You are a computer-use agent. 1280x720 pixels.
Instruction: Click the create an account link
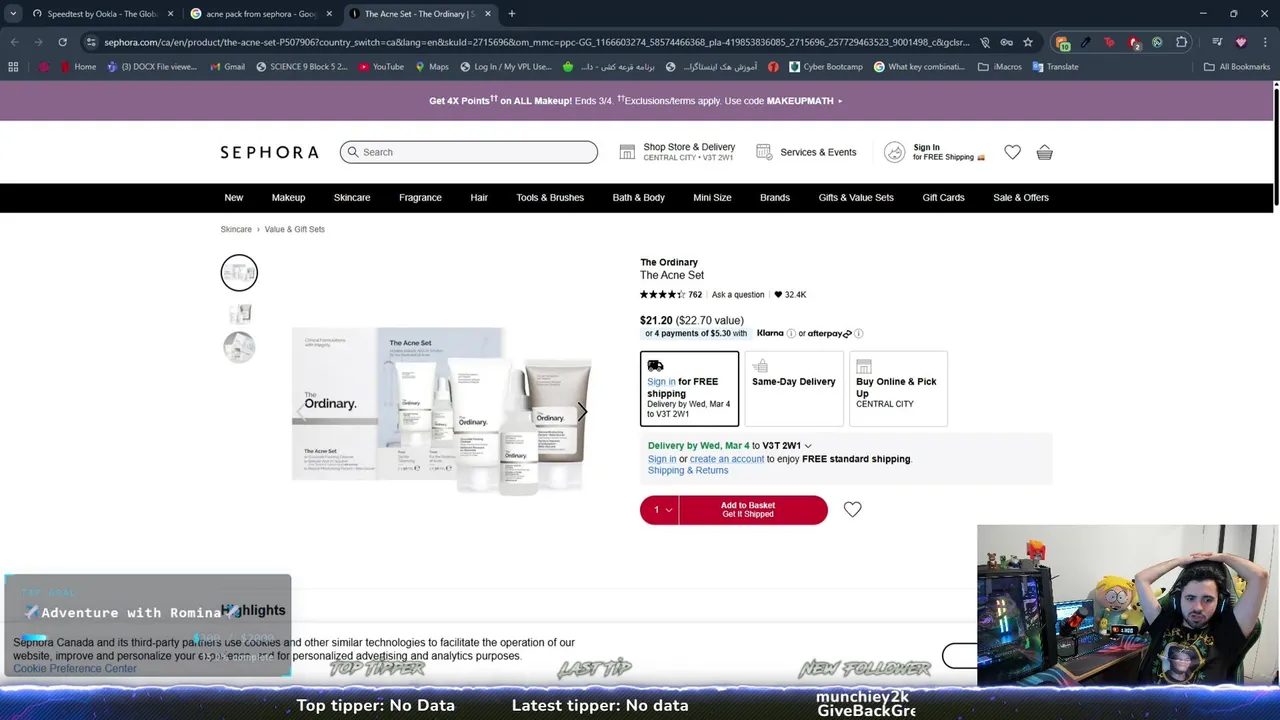[x=727, y=459]
